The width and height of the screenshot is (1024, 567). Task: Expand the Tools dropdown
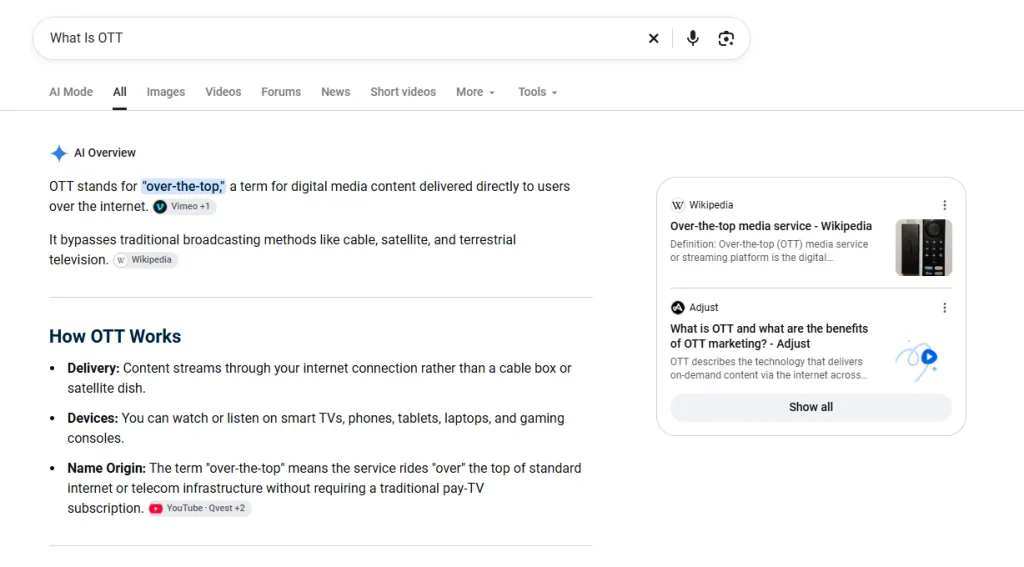click(537, 92)
